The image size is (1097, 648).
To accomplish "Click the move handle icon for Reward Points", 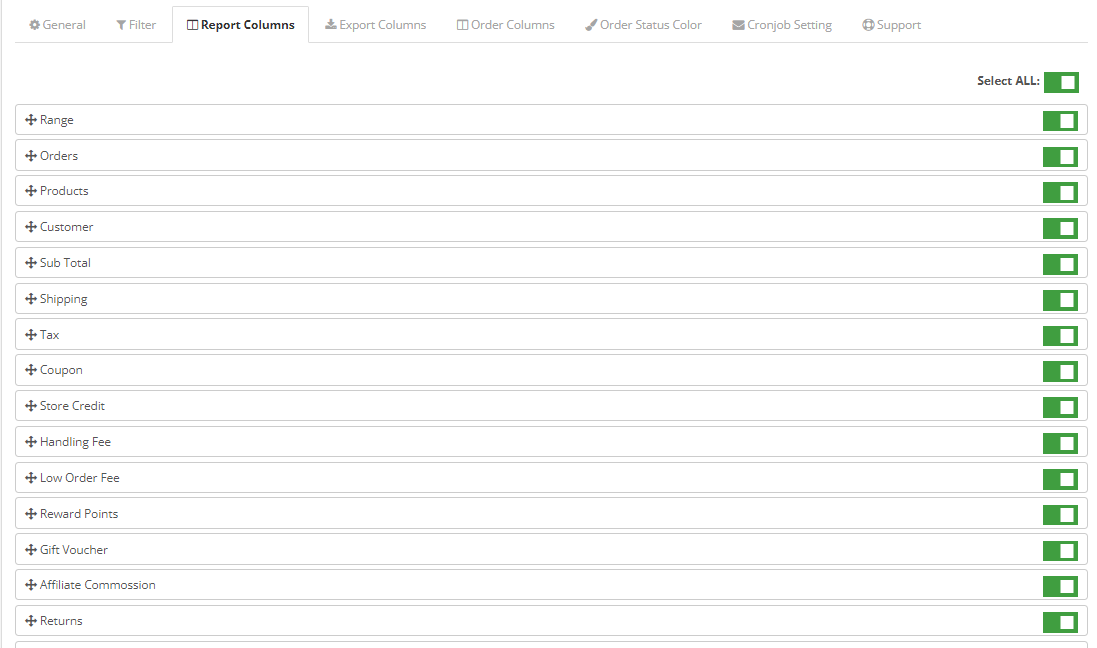I will 31,514.
